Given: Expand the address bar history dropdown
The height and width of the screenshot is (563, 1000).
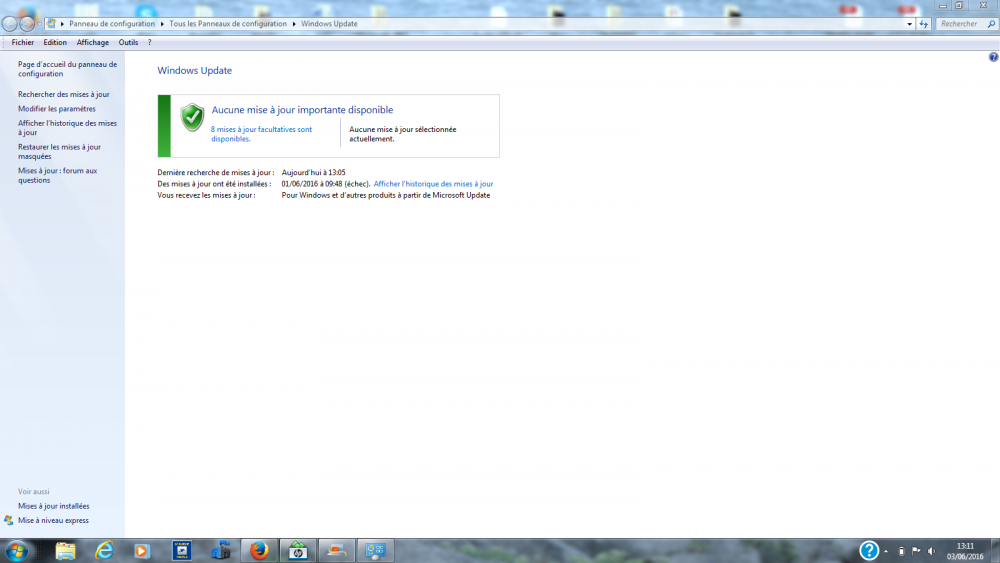Looking at the screenshot, I should [909, 23].
